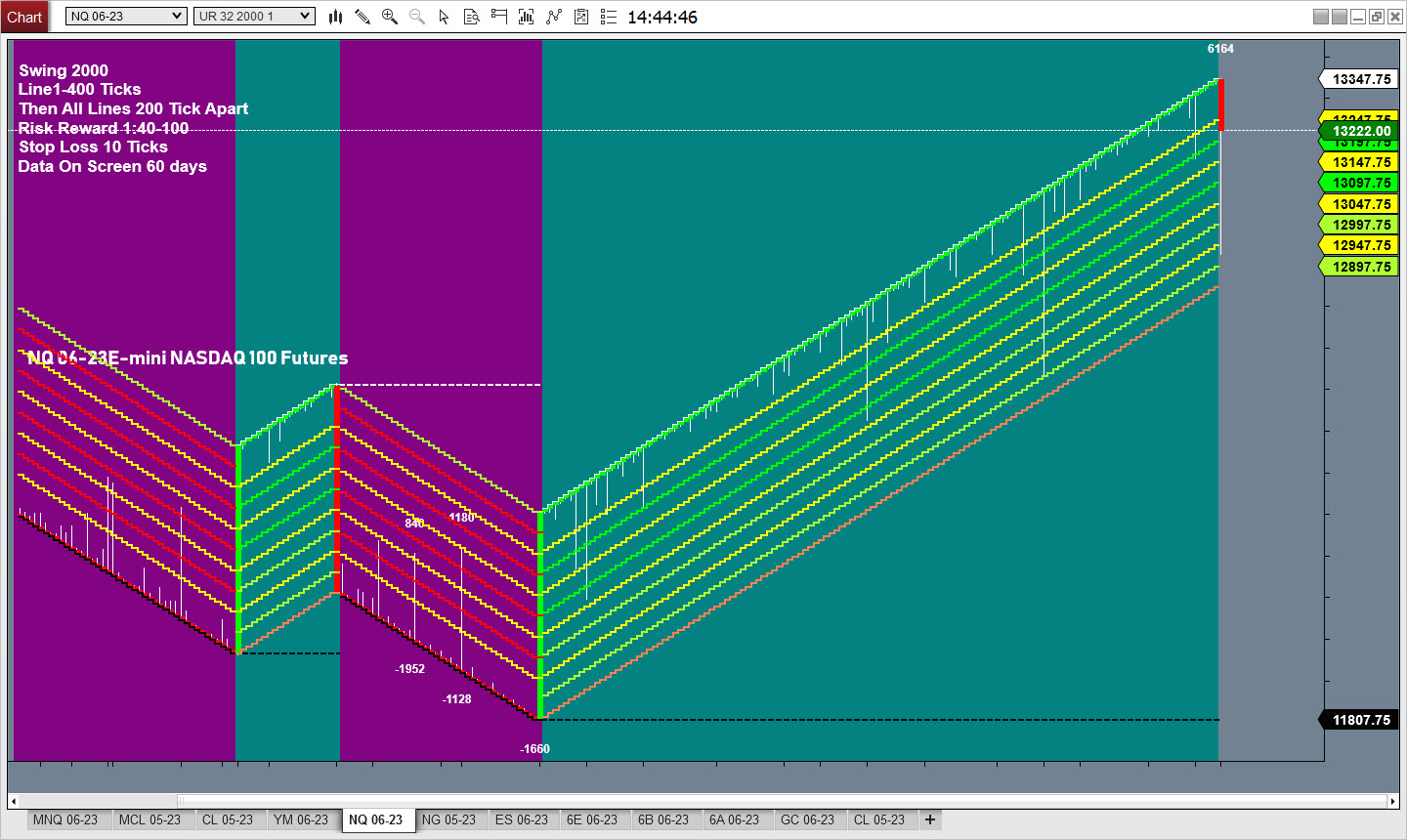
Task: Open the data series bars icon
Action: click(x=526, y=17)
